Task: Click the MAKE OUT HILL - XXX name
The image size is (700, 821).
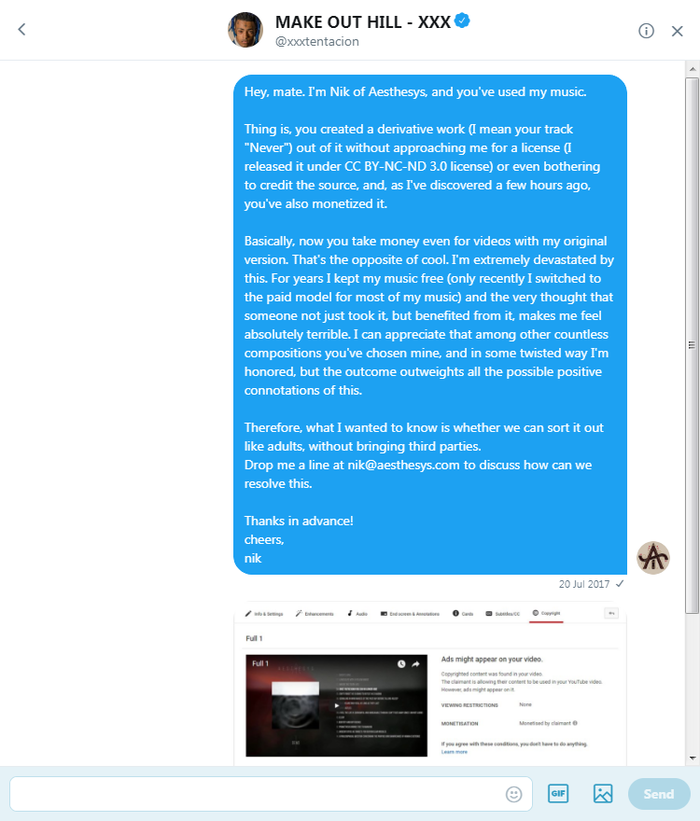Action: [363, 22]
